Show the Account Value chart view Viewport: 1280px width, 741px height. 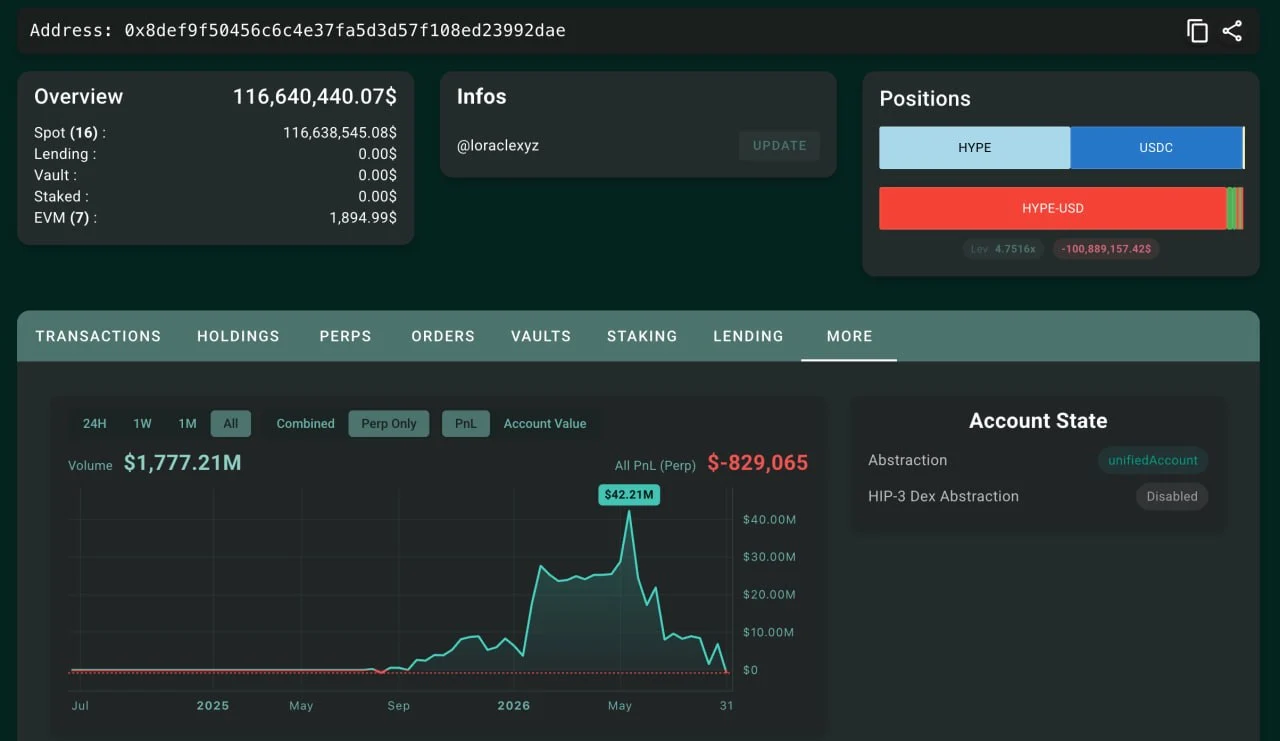[x=545, y=424]
